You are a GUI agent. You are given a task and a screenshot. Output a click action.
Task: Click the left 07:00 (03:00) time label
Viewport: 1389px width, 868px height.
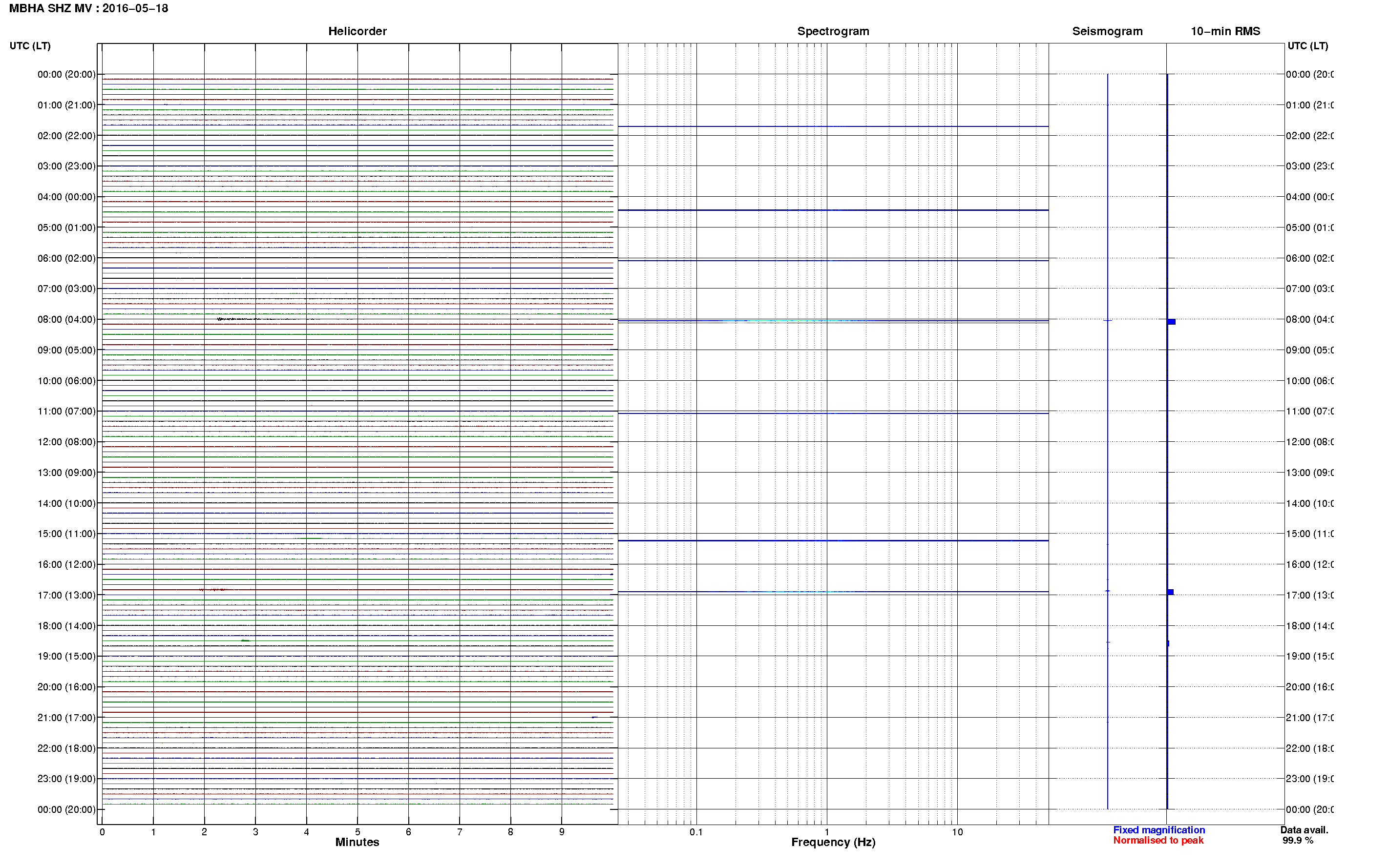[x=66, y=289]
